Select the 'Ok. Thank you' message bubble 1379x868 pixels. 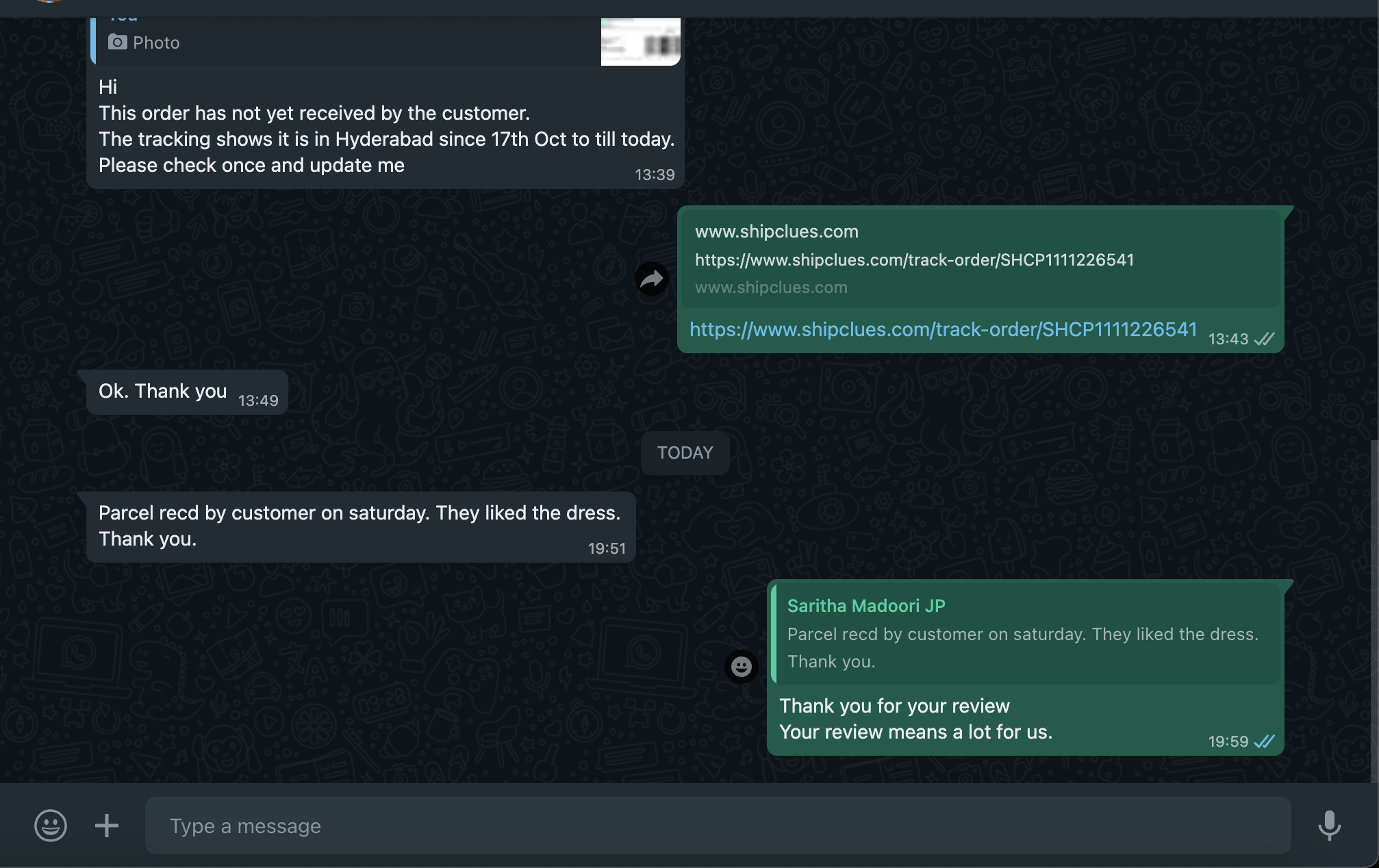[163, 391]
